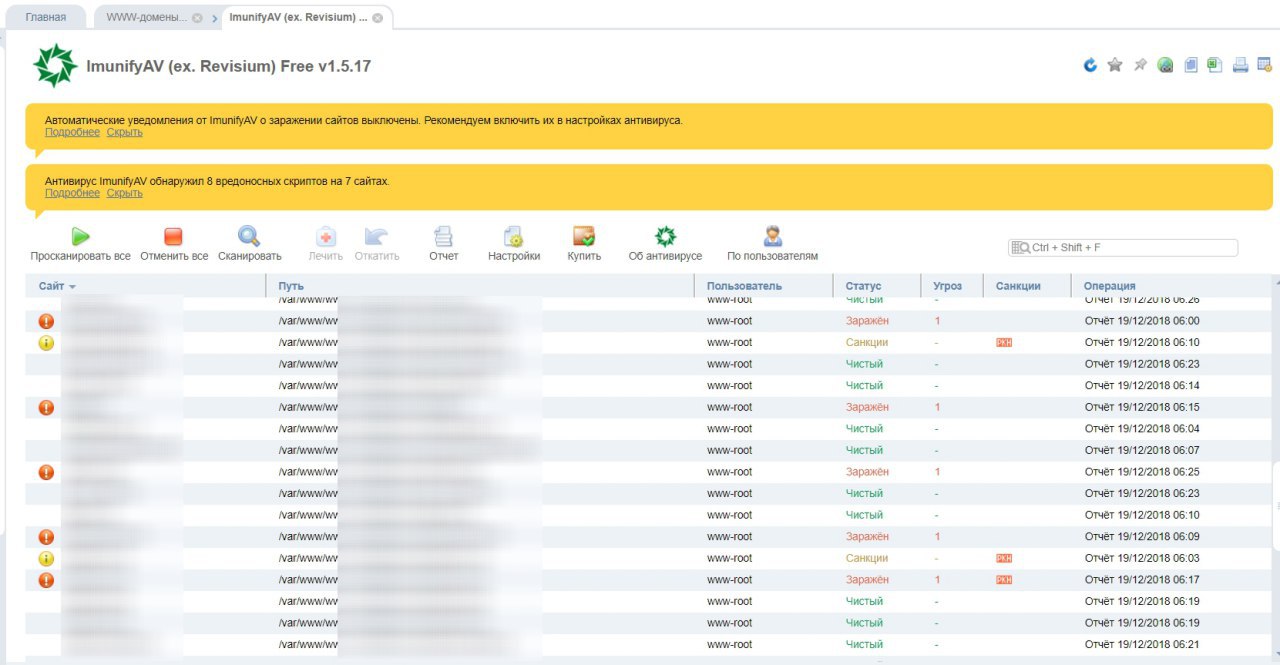Image resolution: width=1280 pixels, height=665 pixels.
Task: Click the PKH sanction badge in 06:03 row
Action: tap(1004, 558)
